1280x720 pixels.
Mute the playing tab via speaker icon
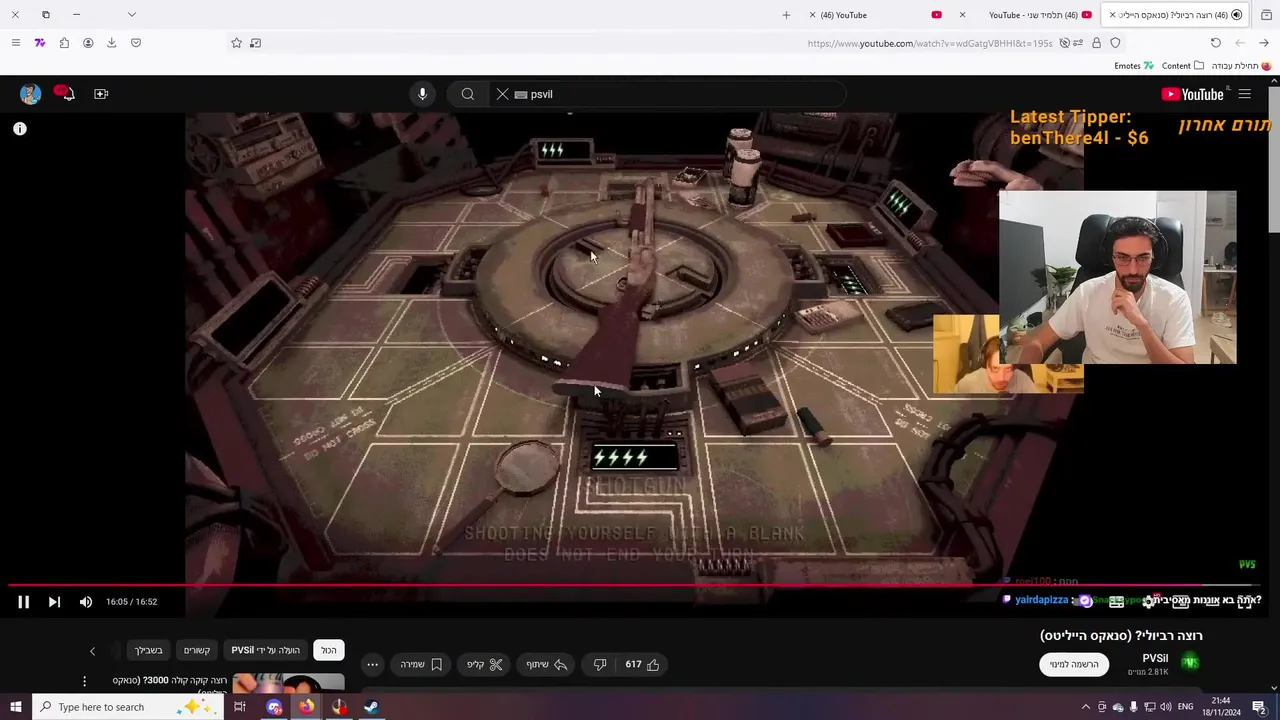[1236, 15]
